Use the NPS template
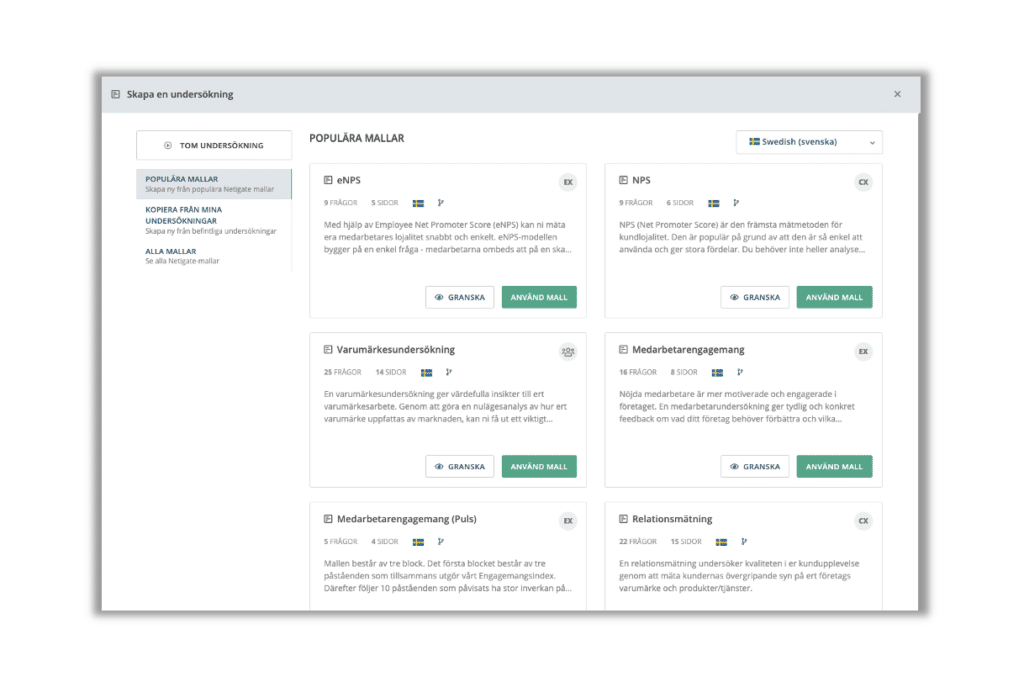The width and height of the screenshot is (1024, 698). point(834,297)
